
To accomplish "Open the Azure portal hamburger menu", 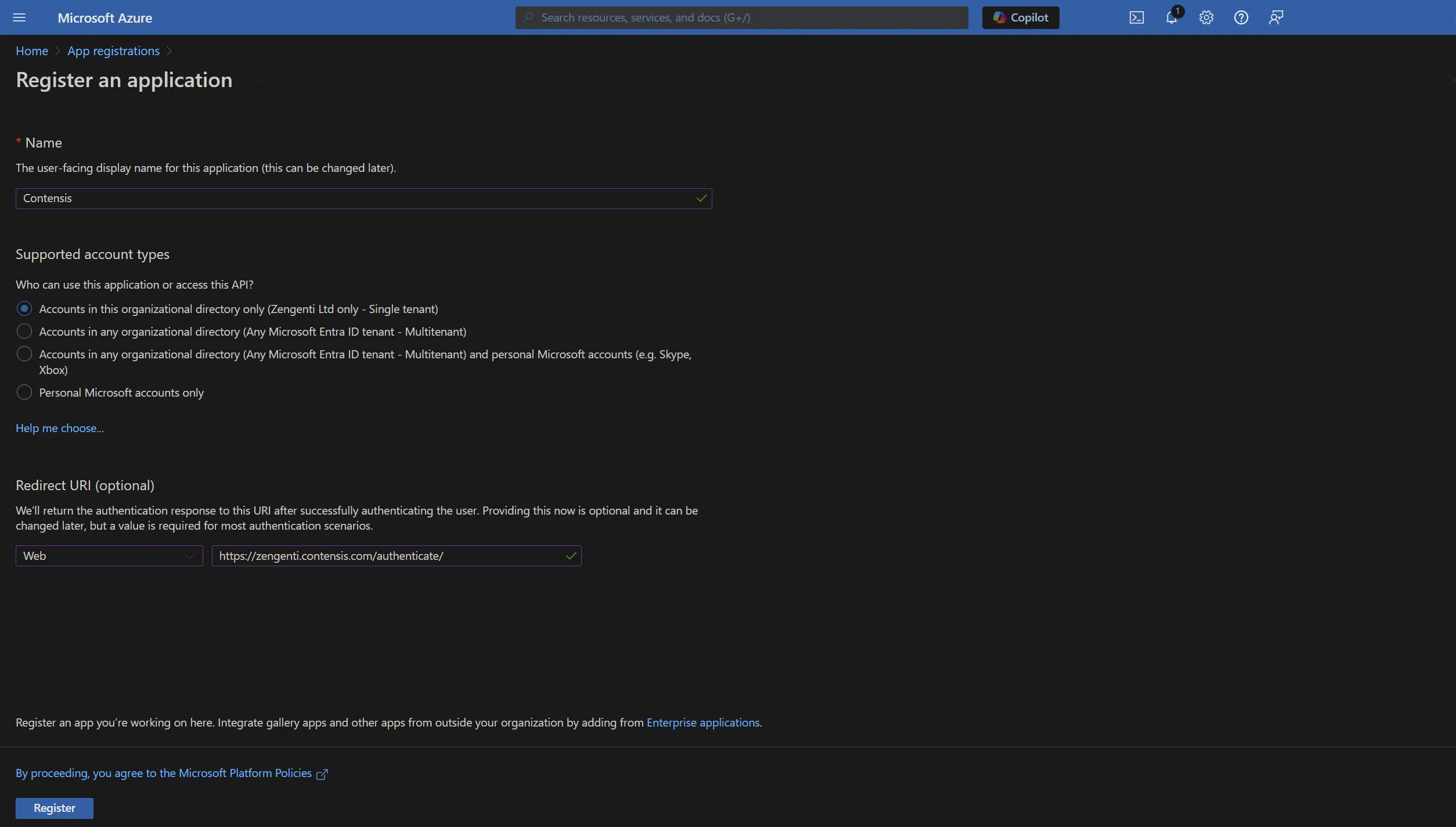I will pyautogui.click(x=19, y=17).
